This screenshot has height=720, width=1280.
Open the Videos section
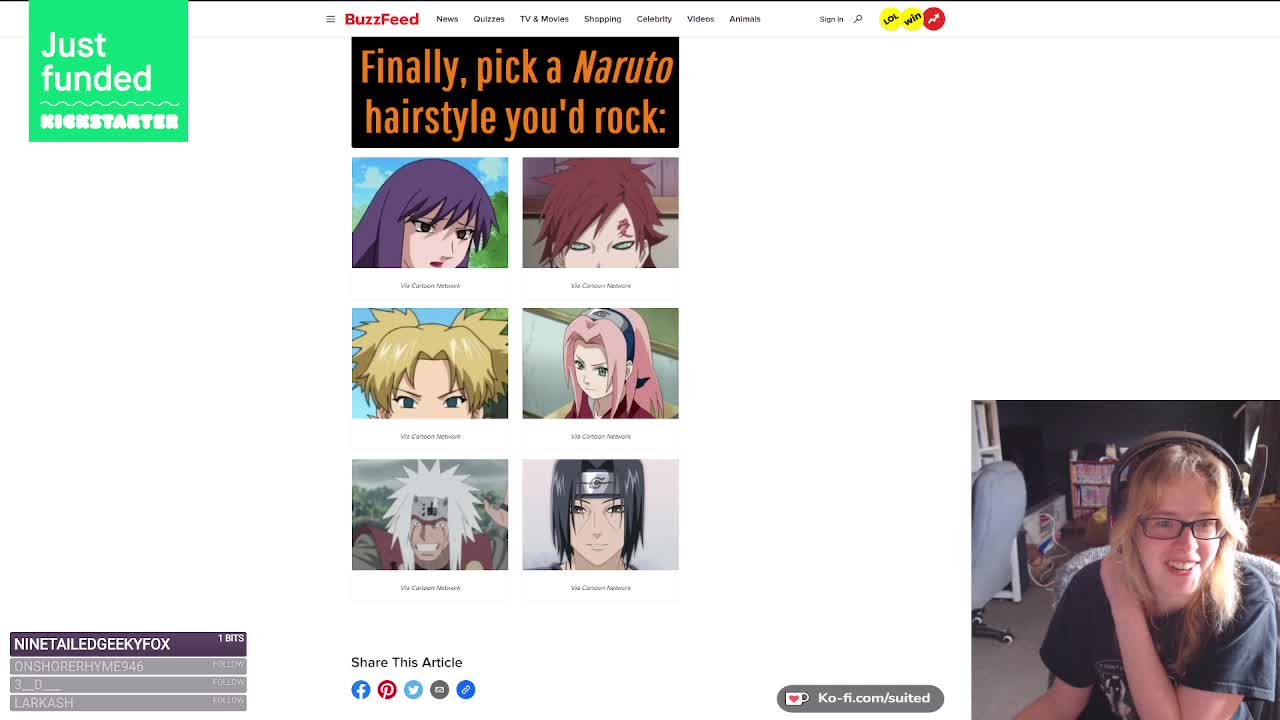700,19
